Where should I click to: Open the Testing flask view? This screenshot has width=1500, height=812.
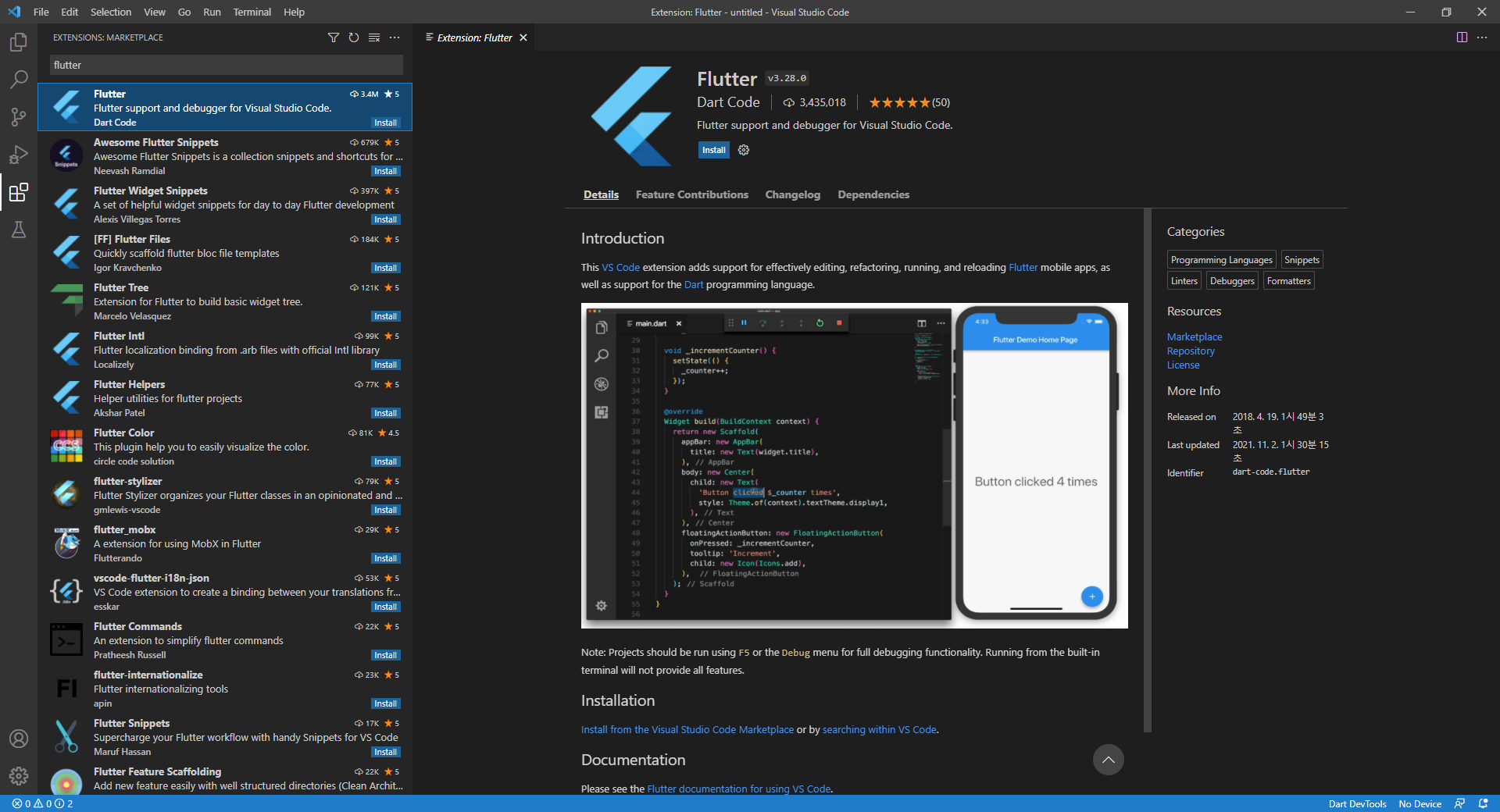(x=19, y=230)
